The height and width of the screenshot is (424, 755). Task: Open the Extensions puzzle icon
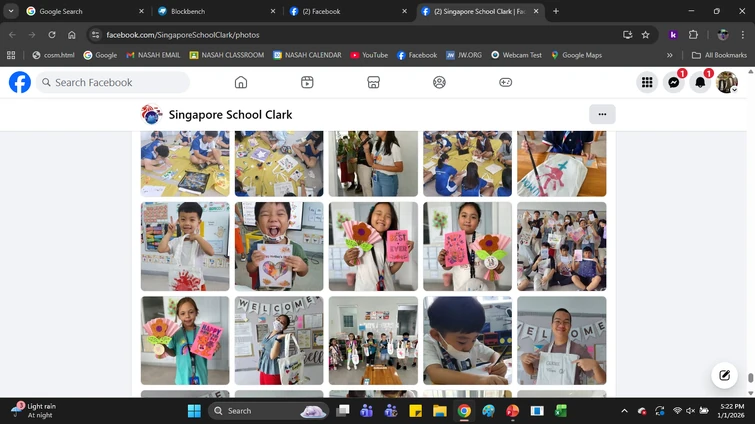pyautogui.click(x=693, y=35)
